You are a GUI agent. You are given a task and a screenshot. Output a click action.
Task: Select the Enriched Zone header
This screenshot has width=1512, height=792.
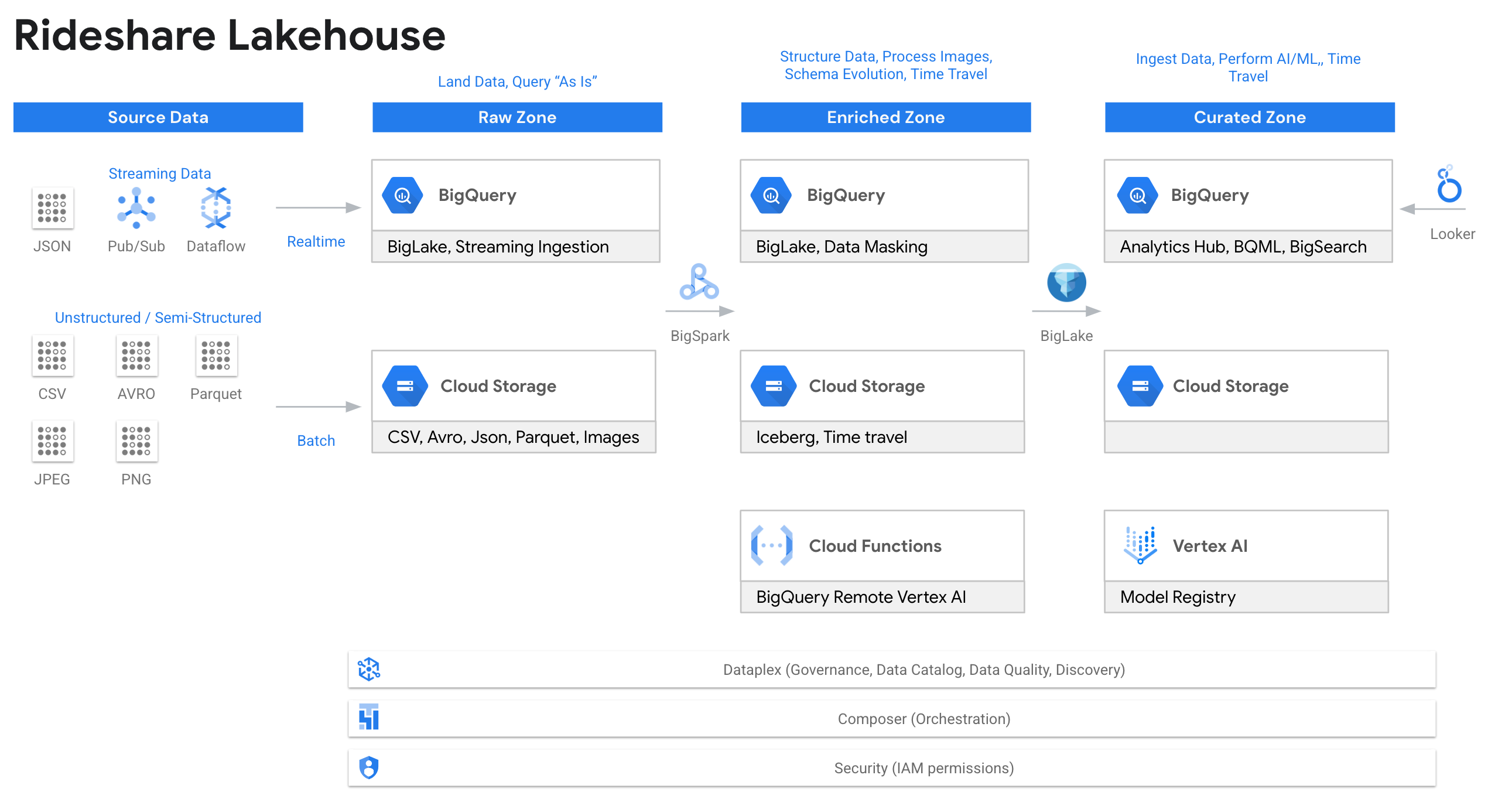coord(885,117)
